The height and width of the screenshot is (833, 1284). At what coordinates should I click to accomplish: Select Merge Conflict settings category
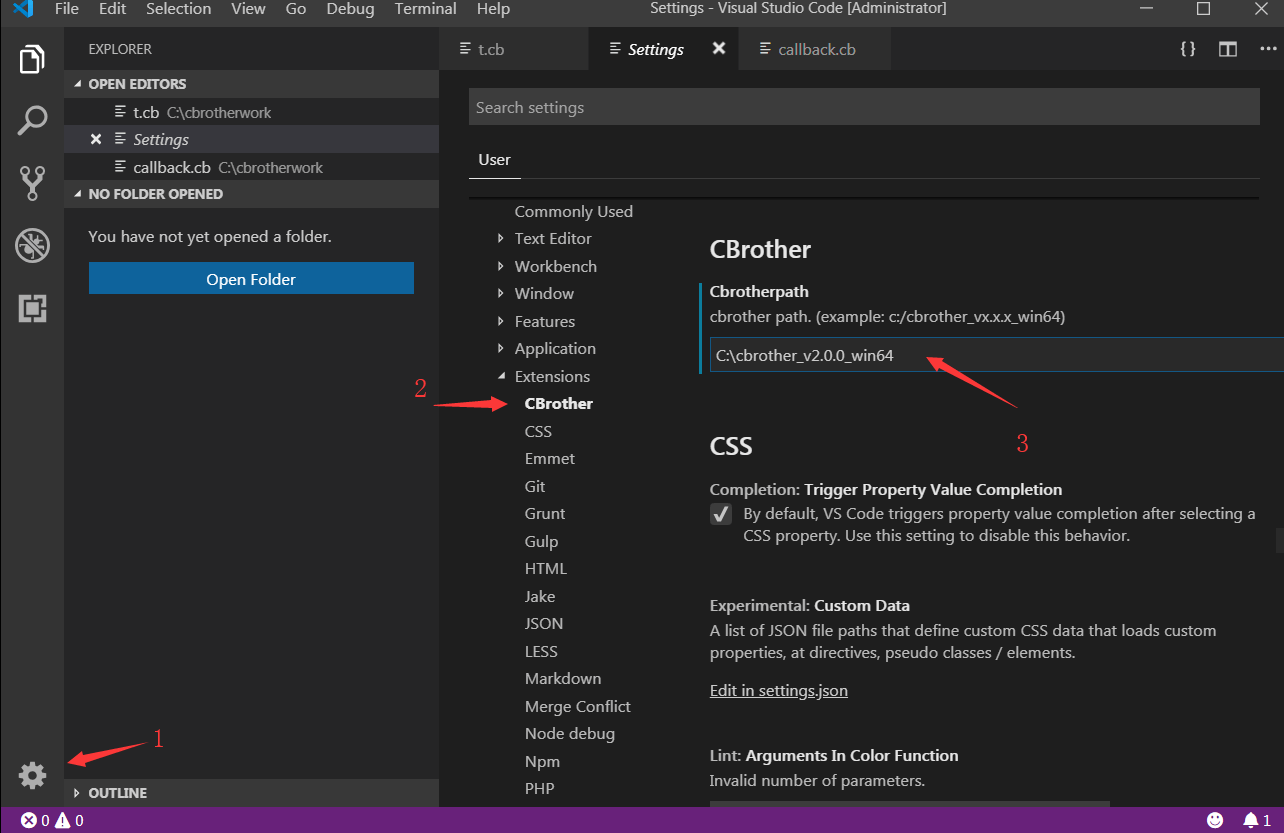tap(578, 707)
